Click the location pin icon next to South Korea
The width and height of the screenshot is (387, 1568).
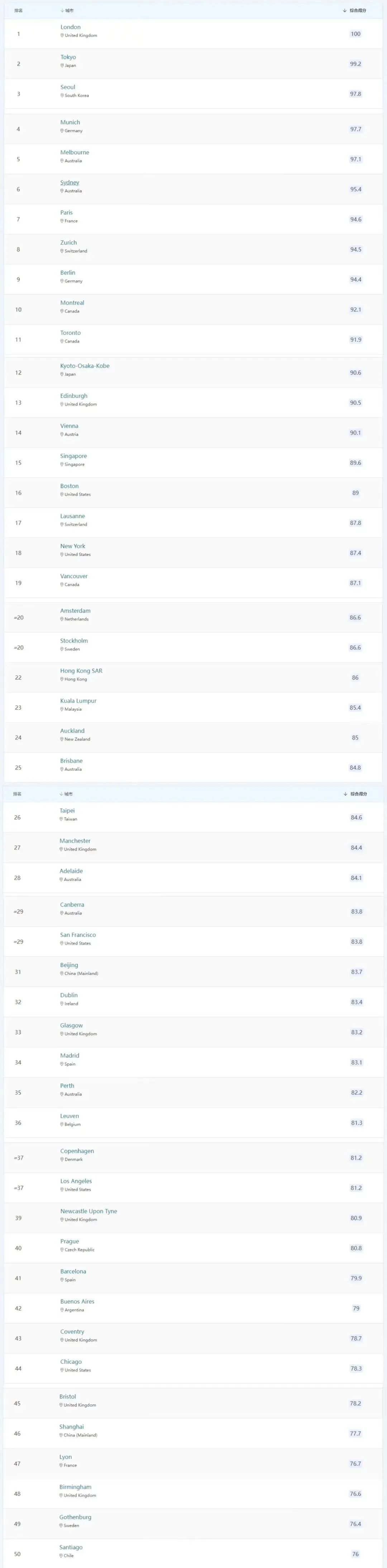click(62, 96)
